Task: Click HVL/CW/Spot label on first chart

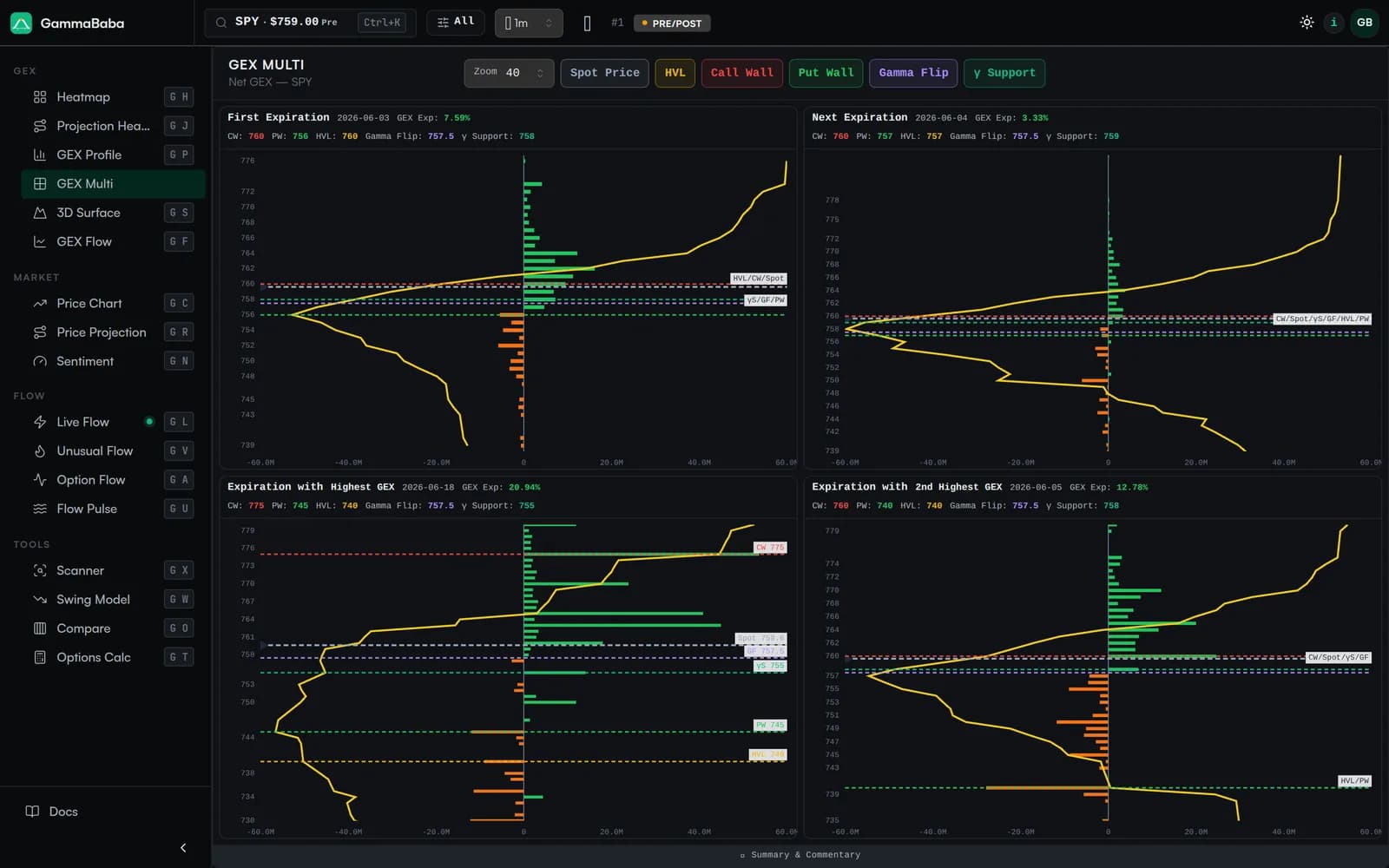Action: pyautogui.click(x=758, y=279)
